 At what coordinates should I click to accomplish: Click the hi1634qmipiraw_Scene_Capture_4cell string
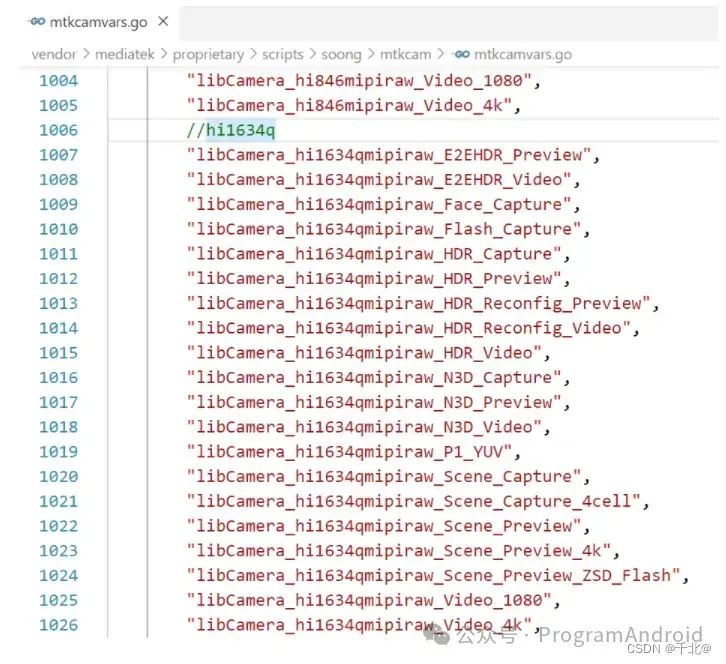tap(413, 501)
